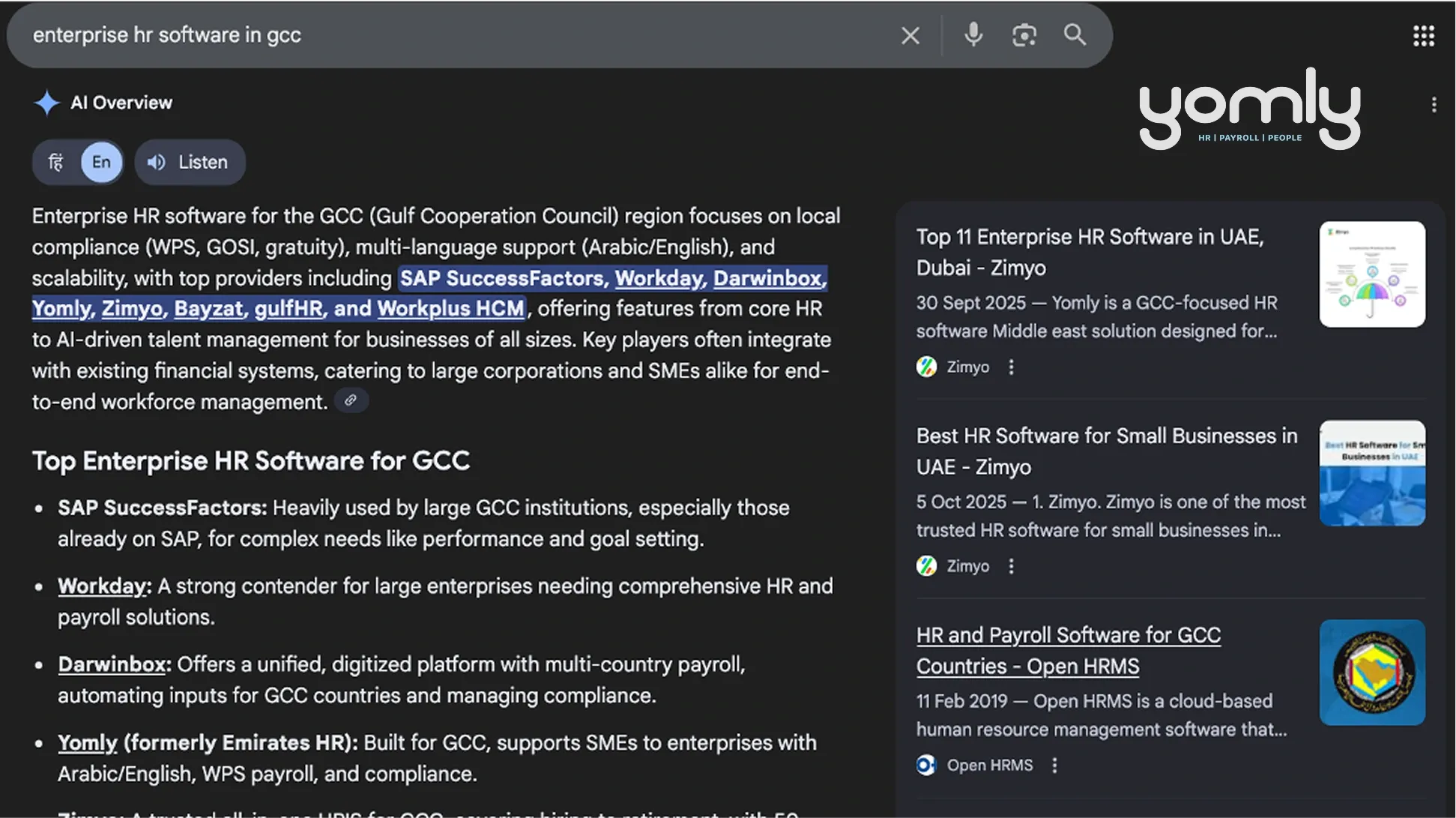1456x818 pixels.
Task: Open the Open HRMS result thumbnail
Action: pyautogui.click(x=1372, y=672)
